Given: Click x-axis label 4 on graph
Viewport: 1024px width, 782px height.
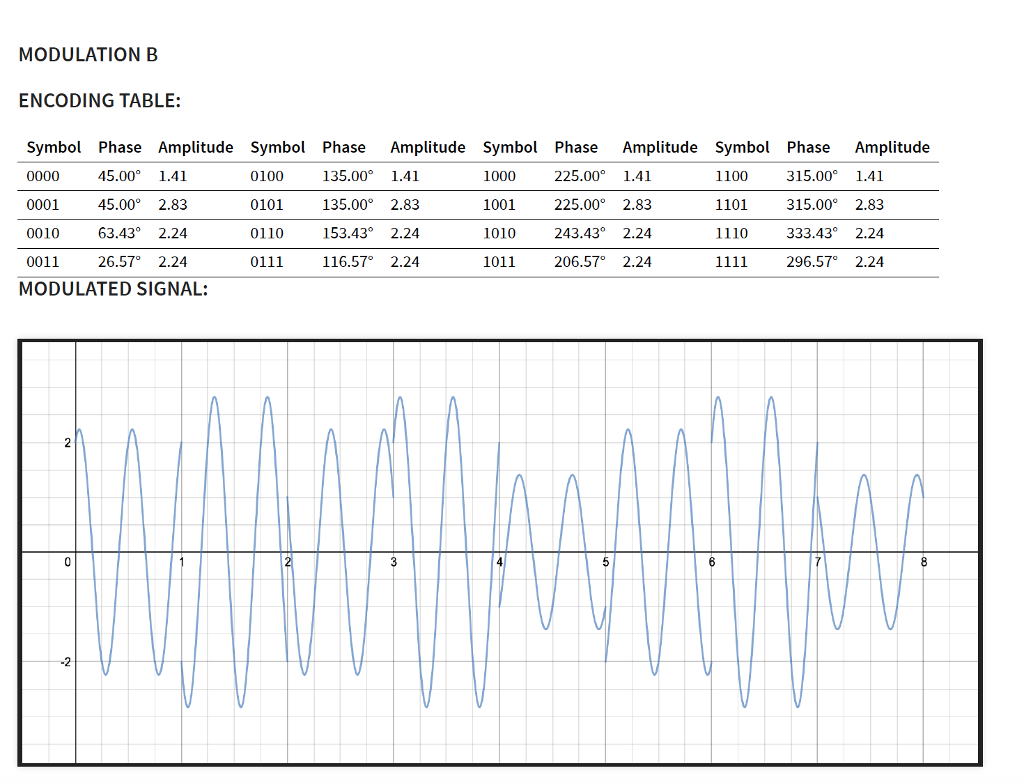Looking at the screenshot, I should [x=500, y=562].
